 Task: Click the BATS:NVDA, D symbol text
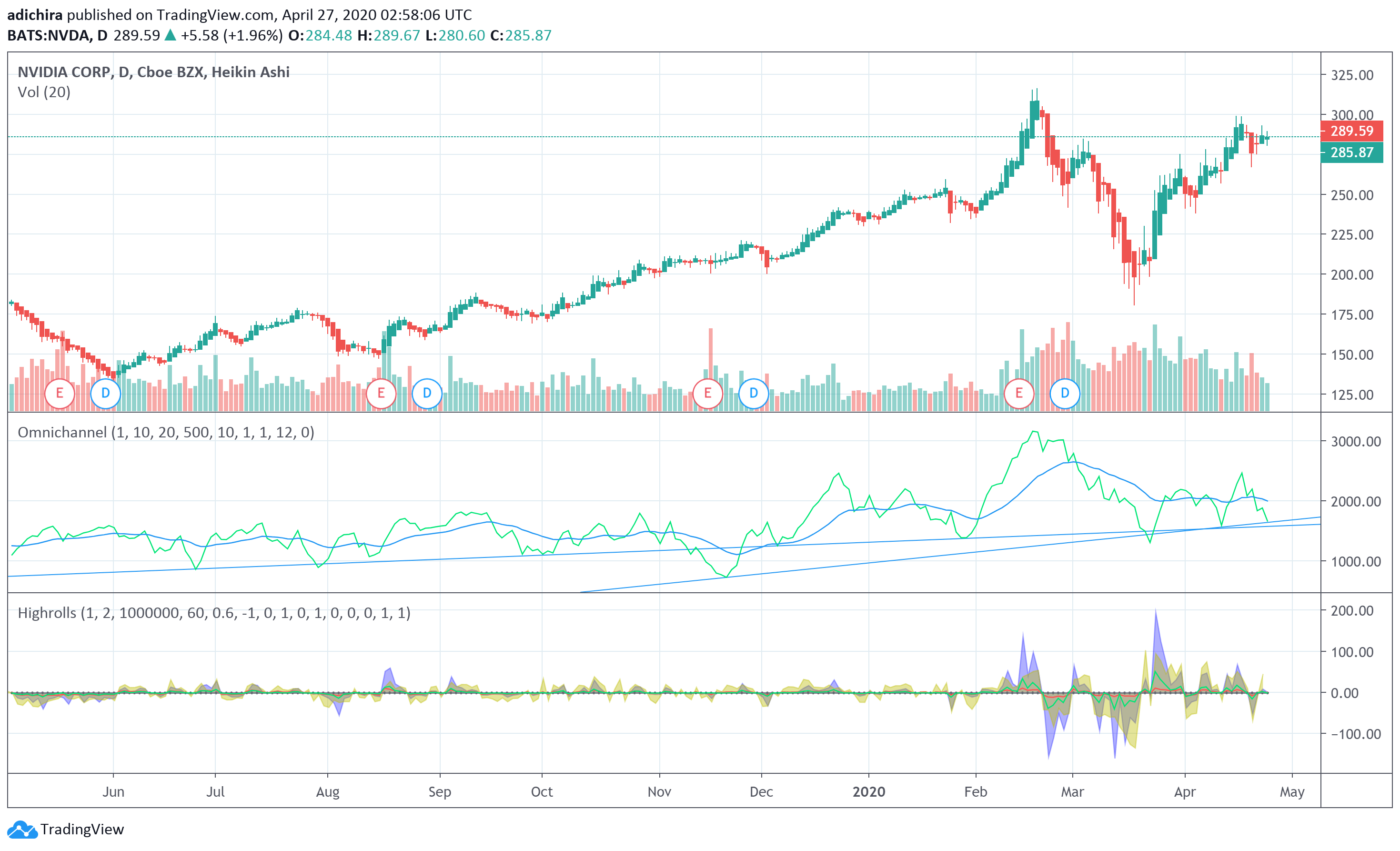[57, 36]
